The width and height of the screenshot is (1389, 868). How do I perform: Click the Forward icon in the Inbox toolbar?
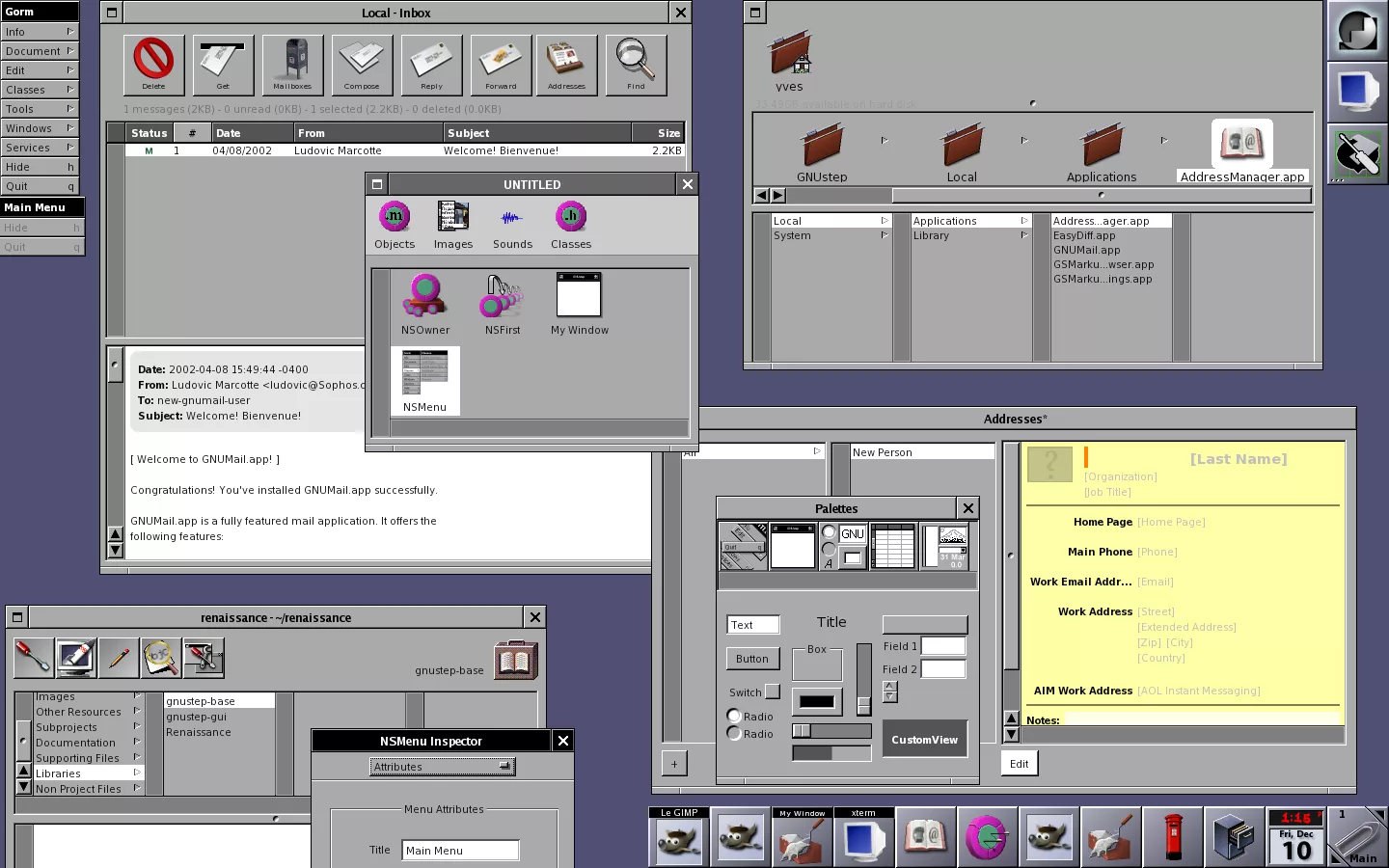(x=501, y=65)
